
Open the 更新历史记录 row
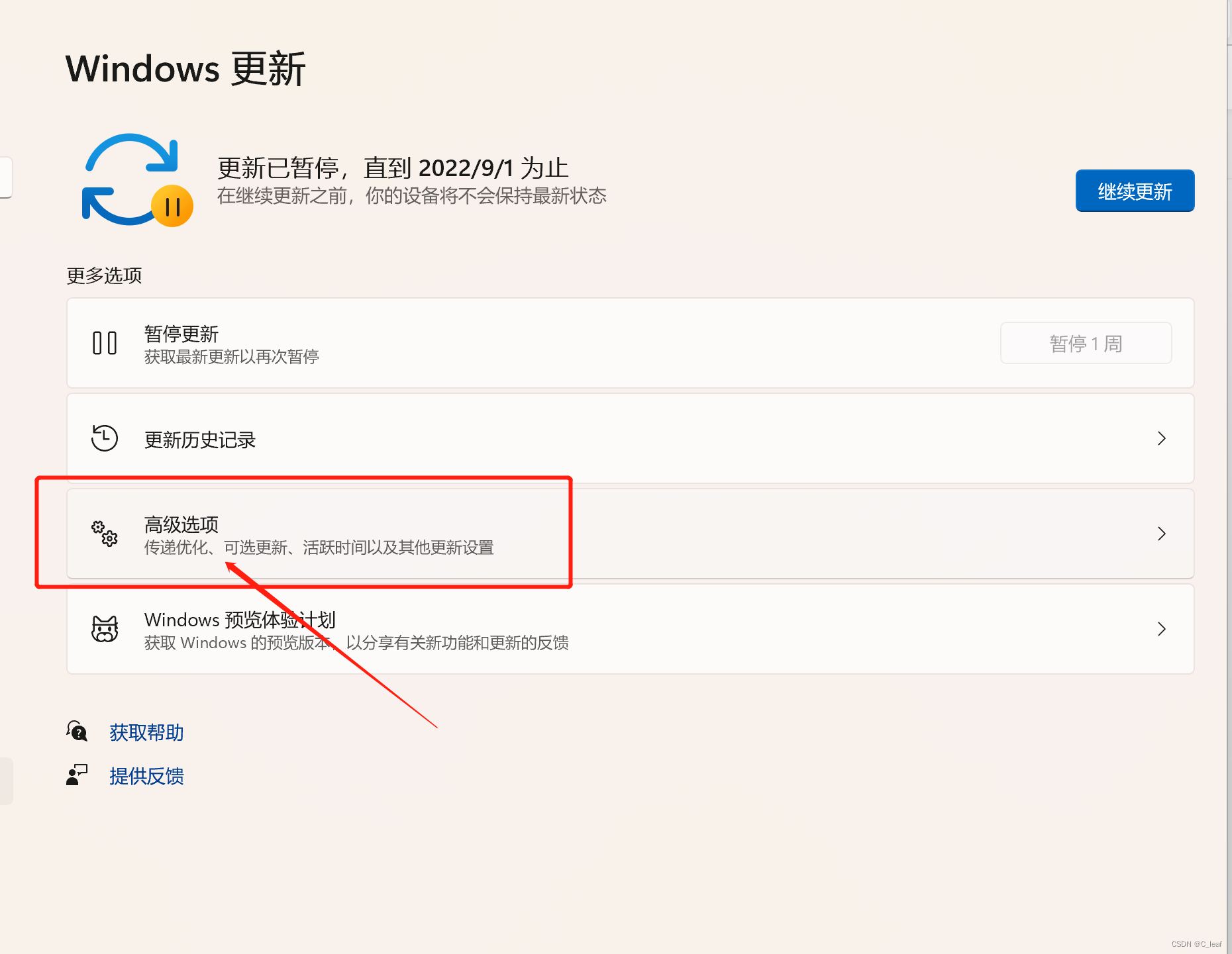coord(630,438)
